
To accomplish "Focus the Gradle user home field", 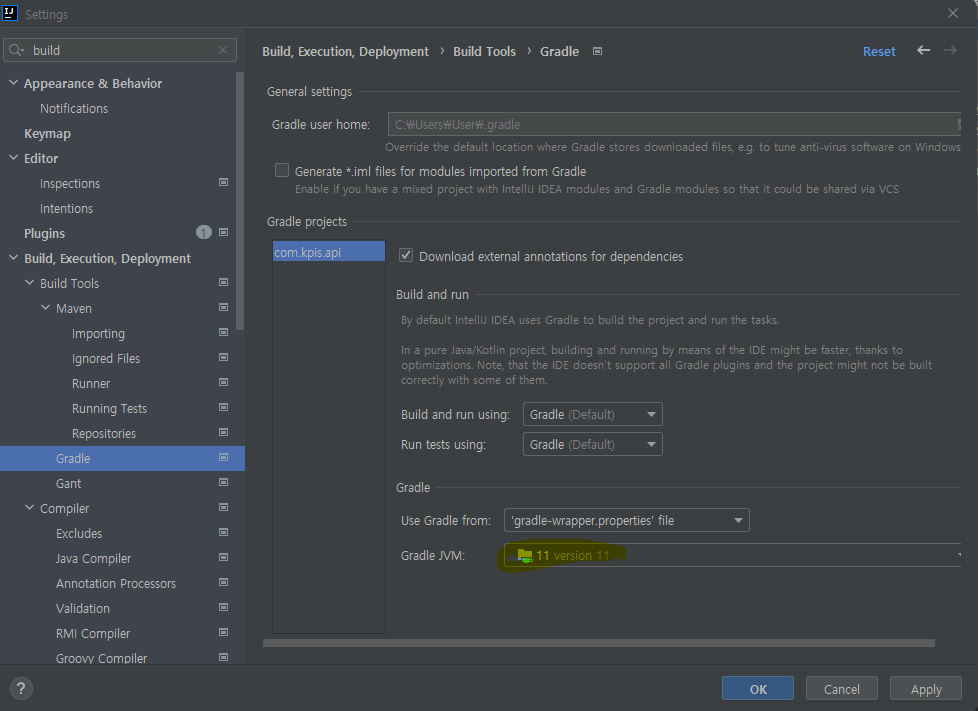I will tap(674, 124).
